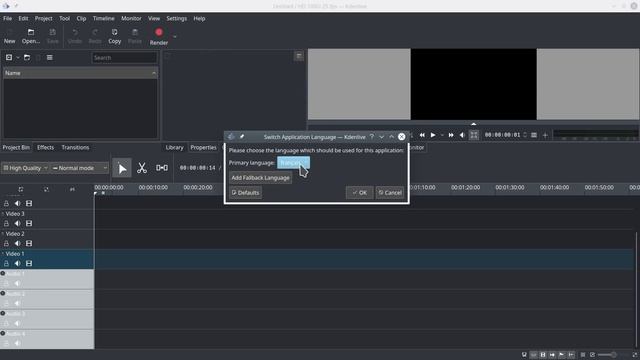640x360 pixels.
Task: Adjust the timeline zoom slider
Action: 613,355
